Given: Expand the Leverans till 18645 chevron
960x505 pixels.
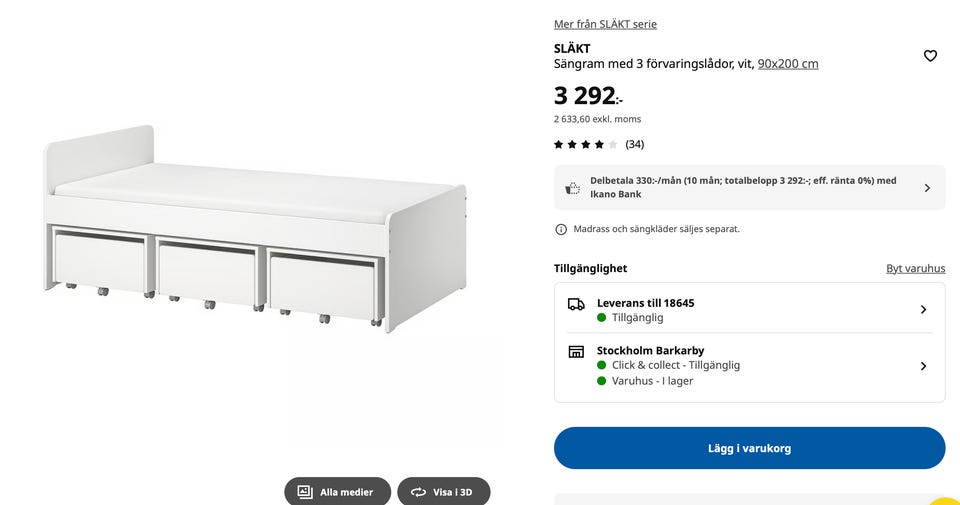Looking at the screenshot, I should tap(923, 310).
